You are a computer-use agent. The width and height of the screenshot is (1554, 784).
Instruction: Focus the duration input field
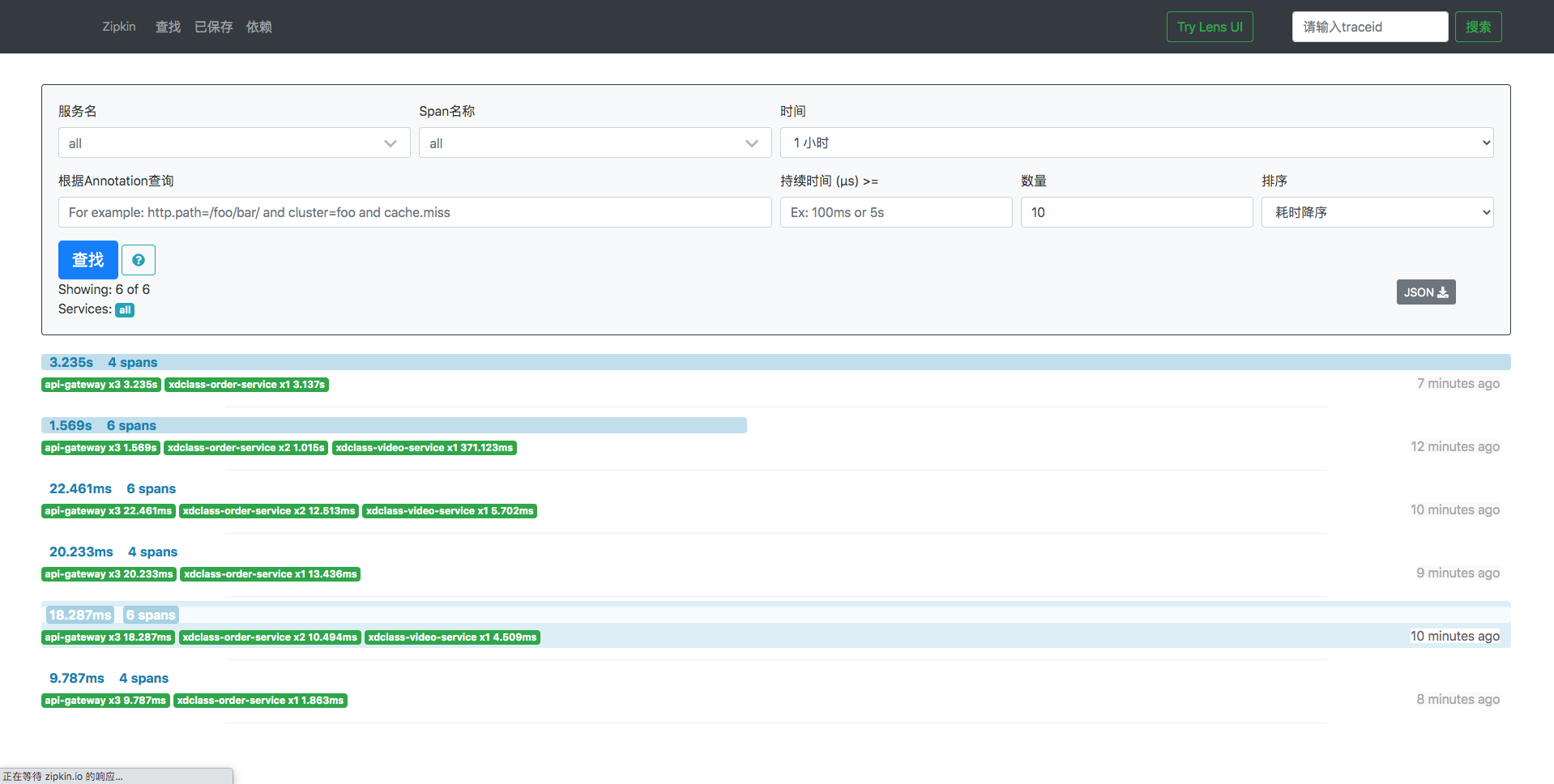pos(895,212)
